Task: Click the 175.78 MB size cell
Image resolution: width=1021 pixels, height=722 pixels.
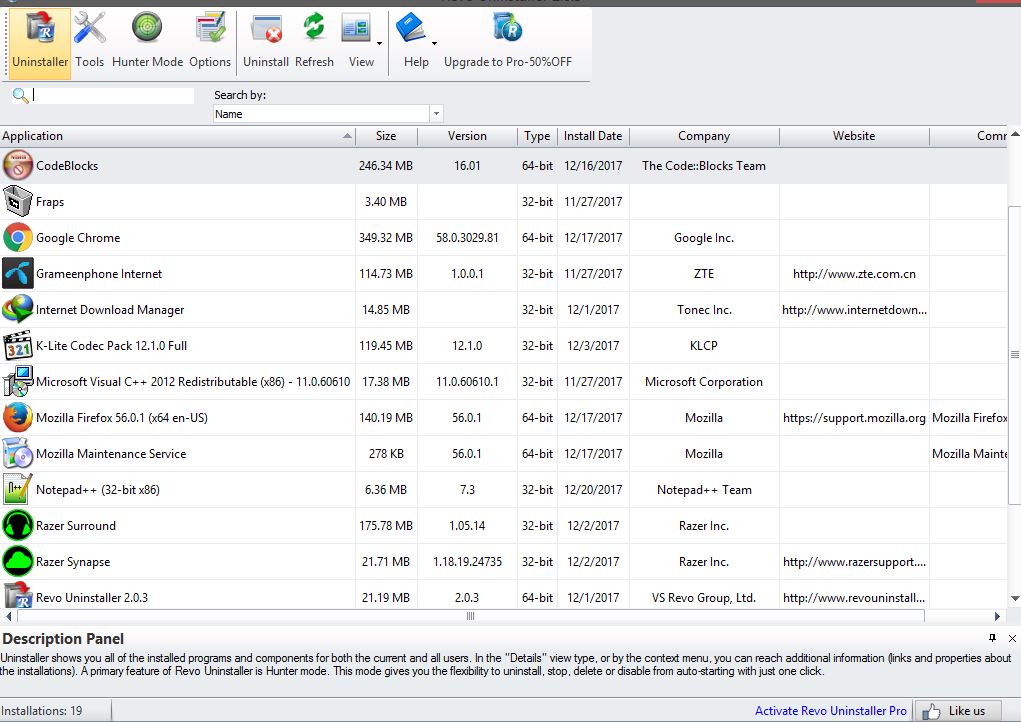Action: (385, 526)
